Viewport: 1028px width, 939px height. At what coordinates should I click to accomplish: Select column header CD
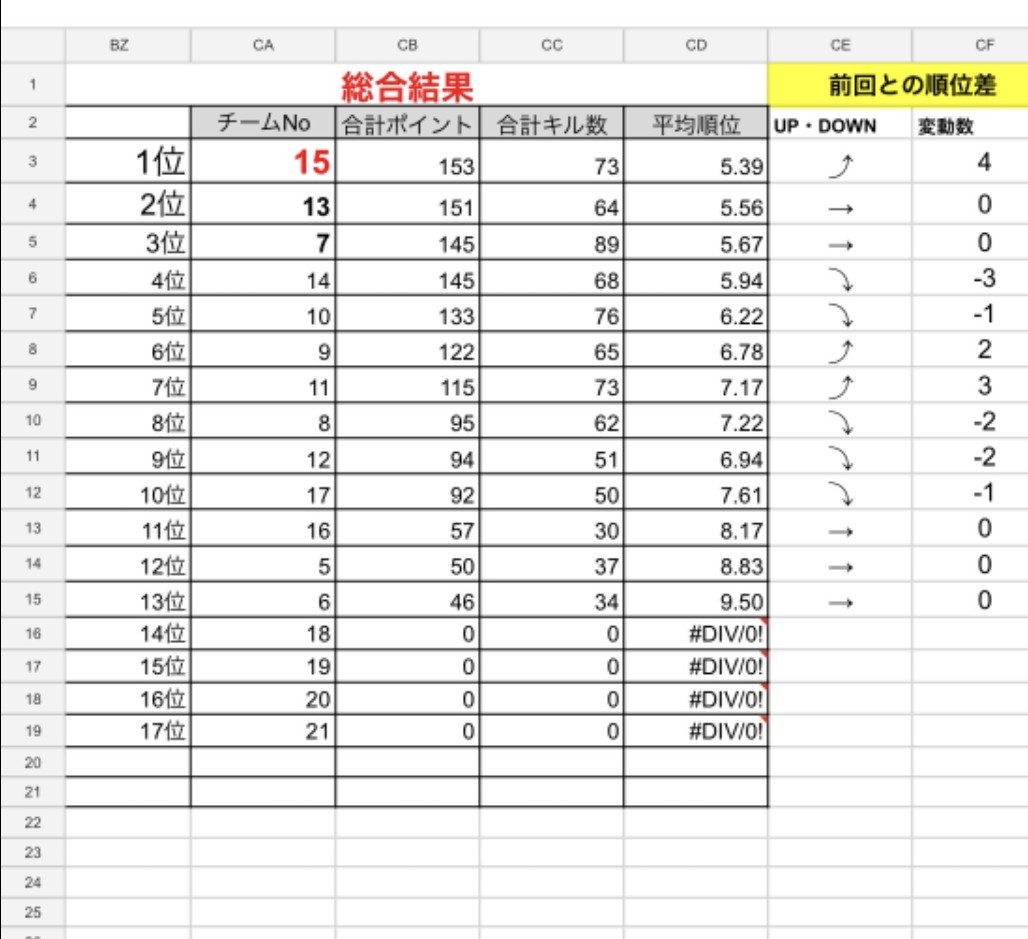tap(694, 44)
